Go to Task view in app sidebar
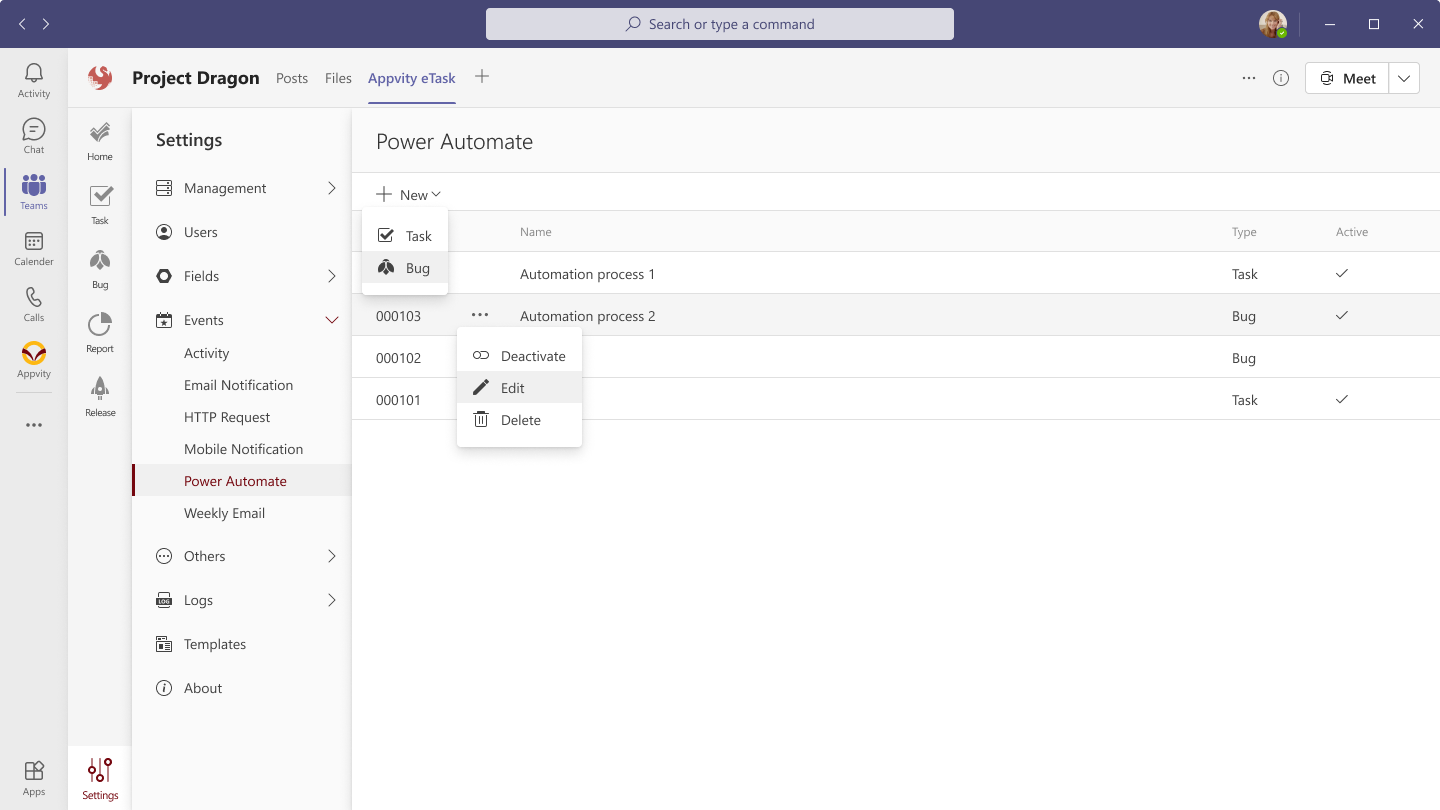Image resolution: width=1440 pixels, height=810 pixels. coord(100,205)
